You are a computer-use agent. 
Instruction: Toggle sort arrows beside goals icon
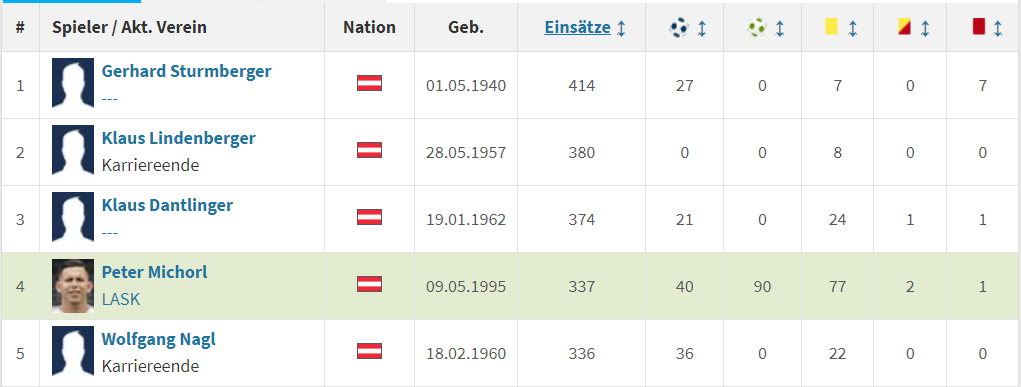[x=701, y=28]
